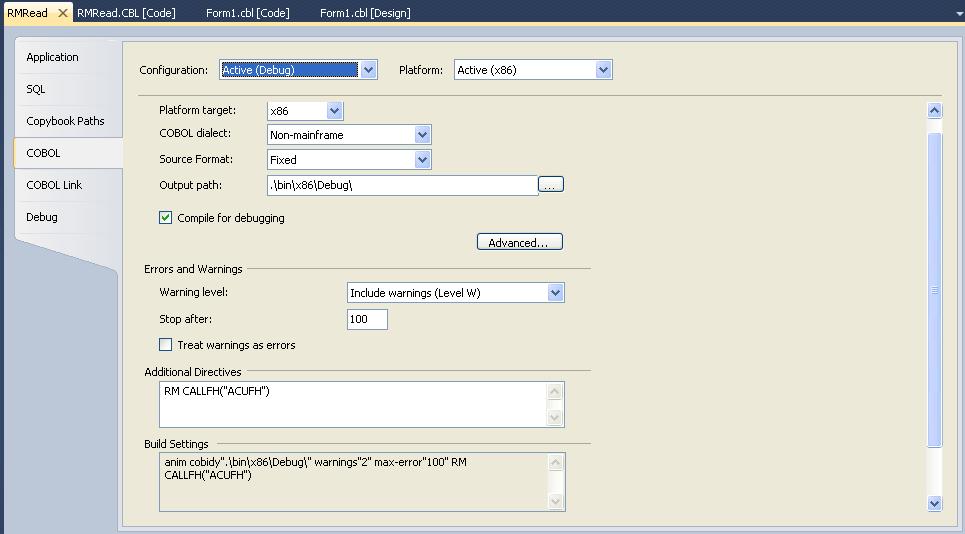Open the Configuration dropdown
The height and width of the screenshot is (534, 965).
368,70
